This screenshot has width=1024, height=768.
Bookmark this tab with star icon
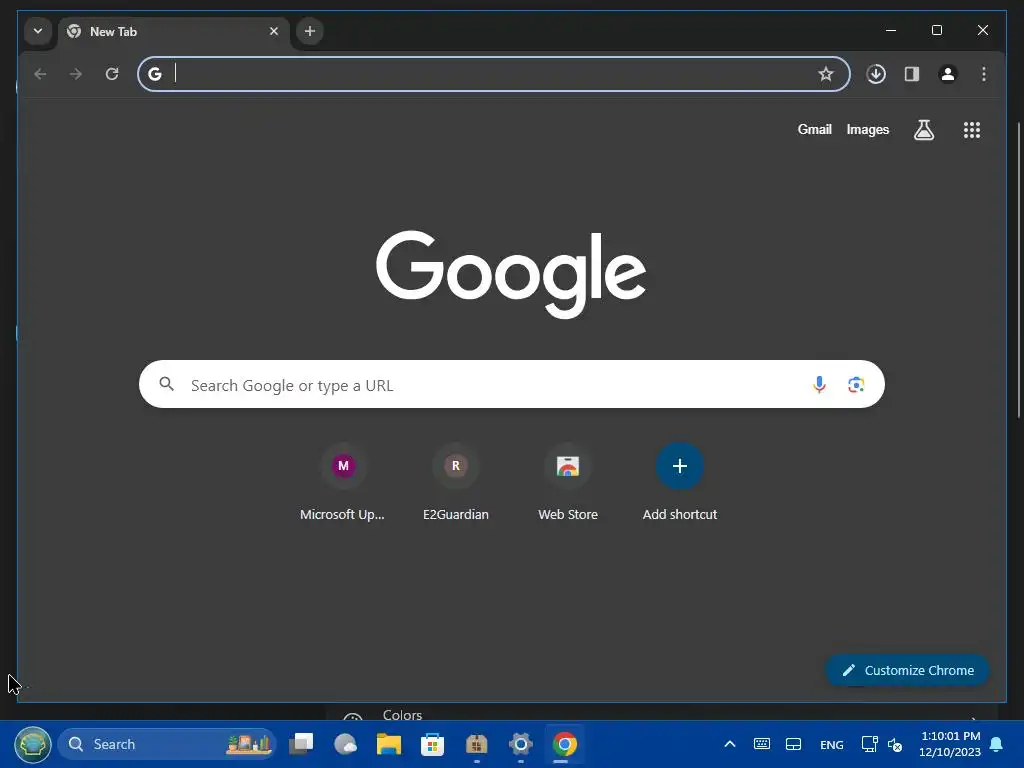tap(825, 74)
